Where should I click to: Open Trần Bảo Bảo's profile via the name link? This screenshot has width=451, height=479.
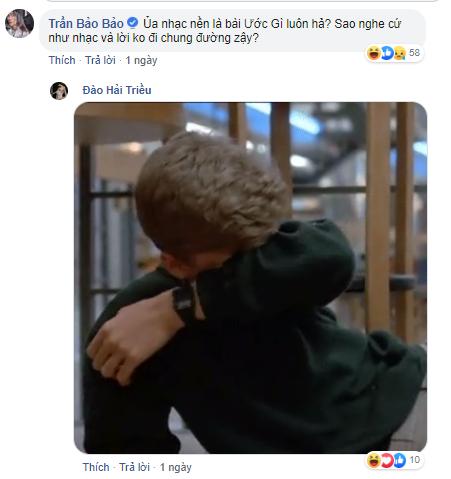86,23
